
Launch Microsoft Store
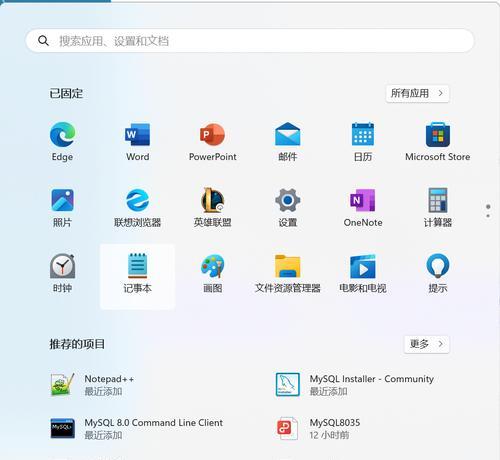tap(438, 141)
